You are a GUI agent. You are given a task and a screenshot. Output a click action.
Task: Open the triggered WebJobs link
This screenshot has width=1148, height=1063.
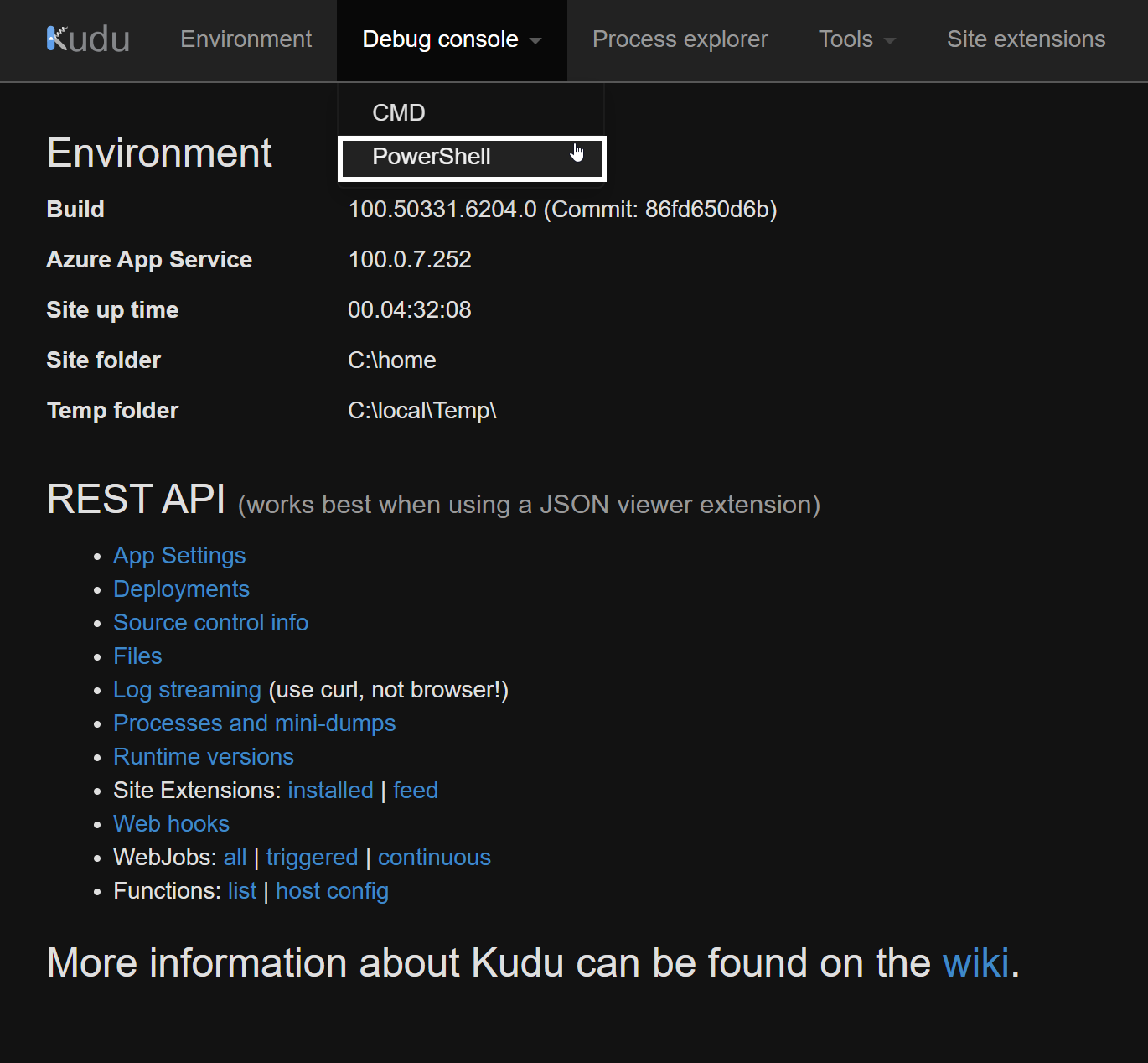[312, 858]
